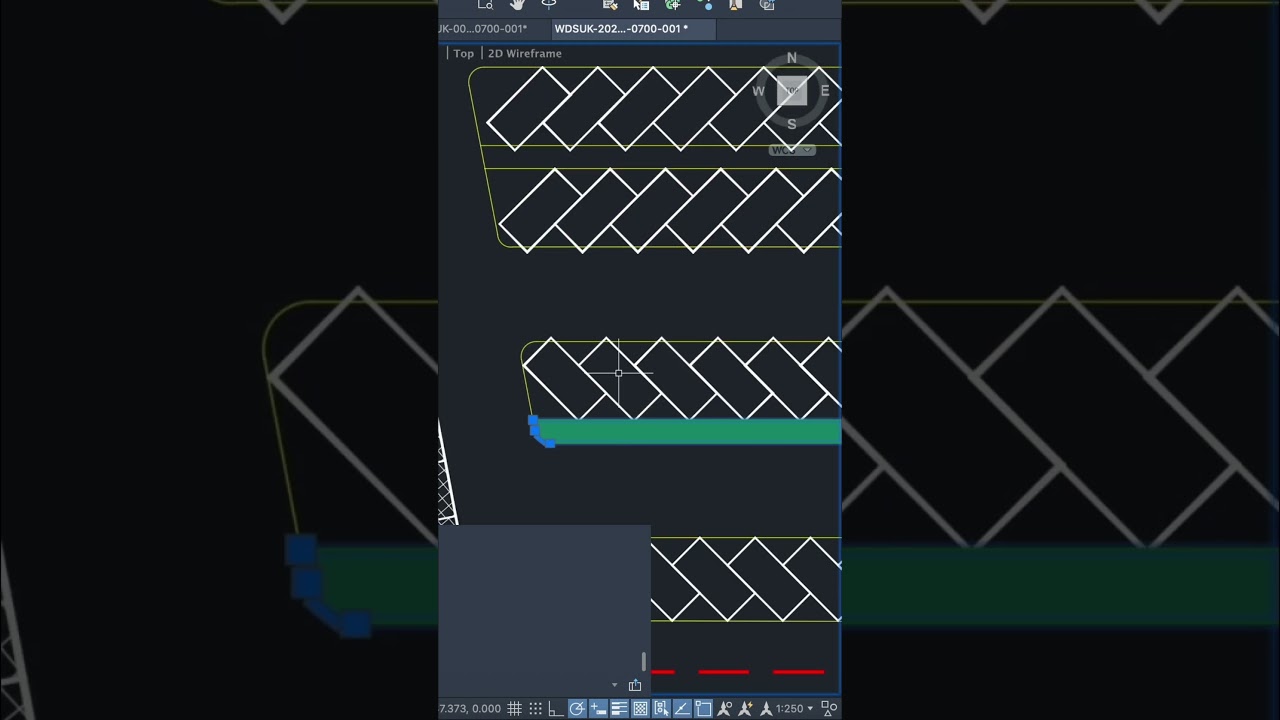Toggle the 2D object snap square icon
The width and height of the screenshot is (1280, 720).
[703, 709]
